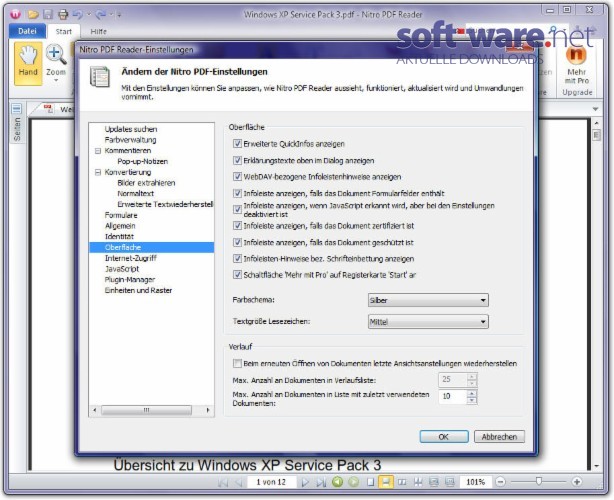
Task: Select facing pages view icon
Action: click(x=402, y=482)
